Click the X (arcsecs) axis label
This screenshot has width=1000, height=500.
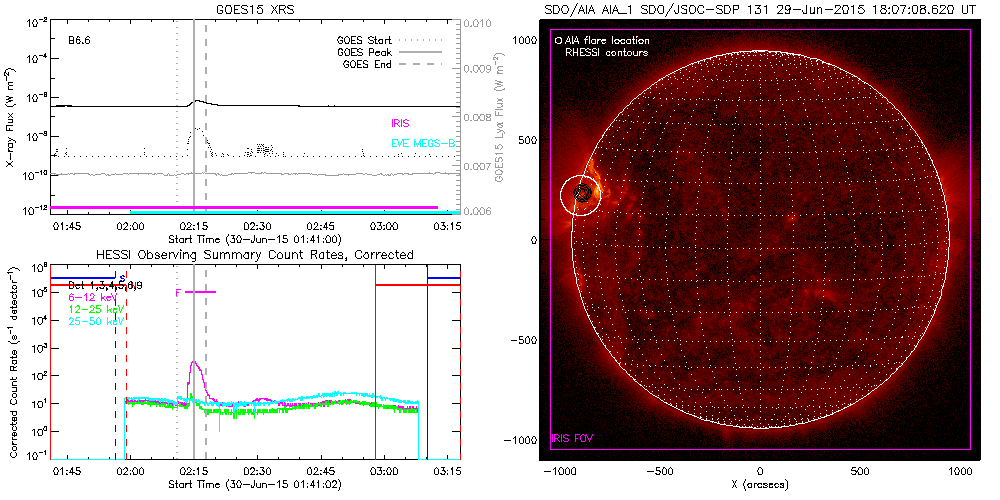(x=760, y=485)
